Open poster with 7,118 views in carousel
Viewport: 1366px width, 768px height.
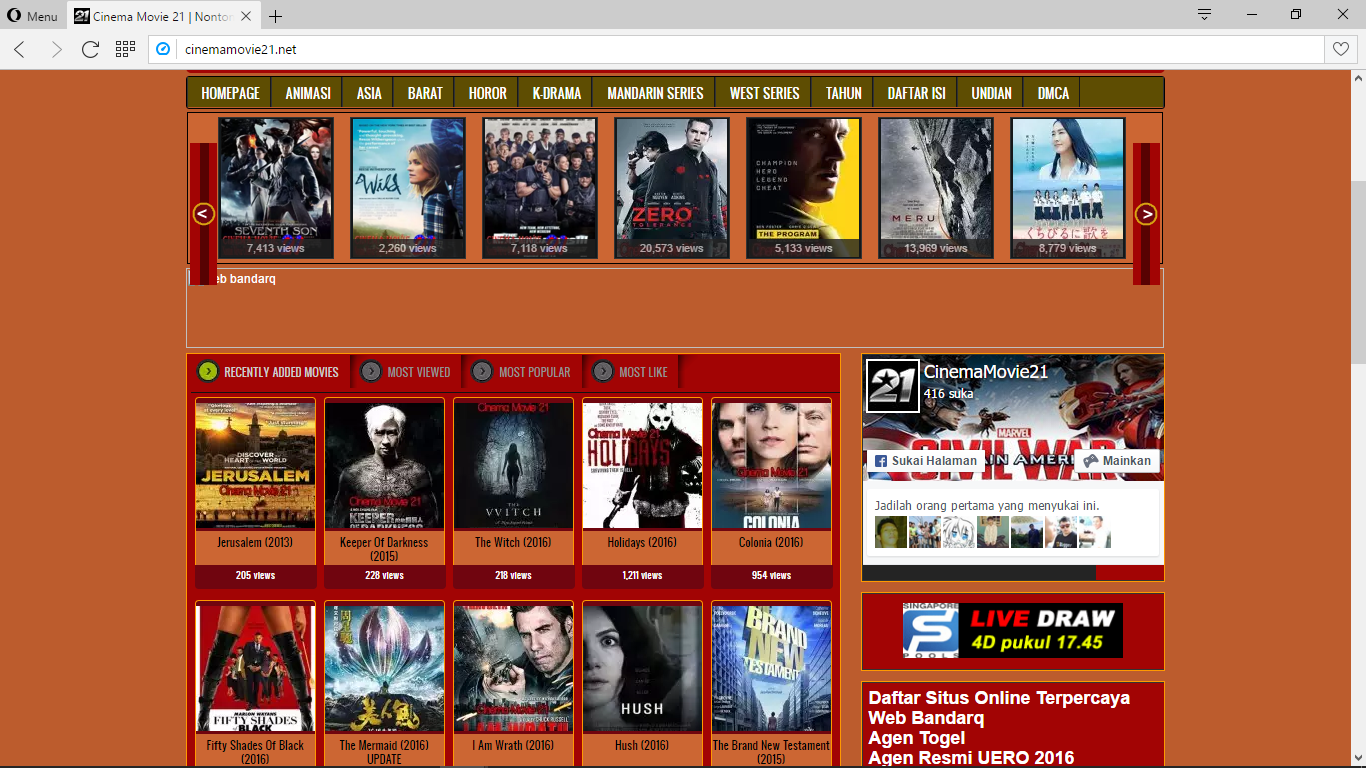540,188
